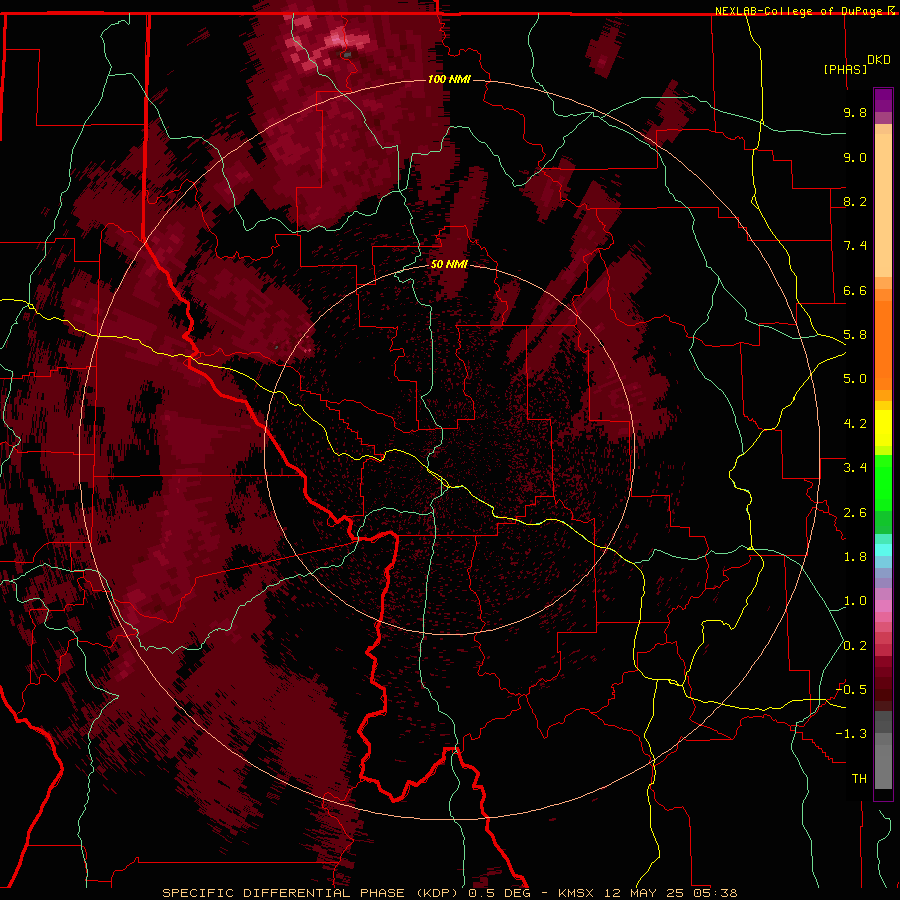This screenshot has height=900, width=900.
Task: Click the yellow segment of the color bar
Action: (883, 428)
